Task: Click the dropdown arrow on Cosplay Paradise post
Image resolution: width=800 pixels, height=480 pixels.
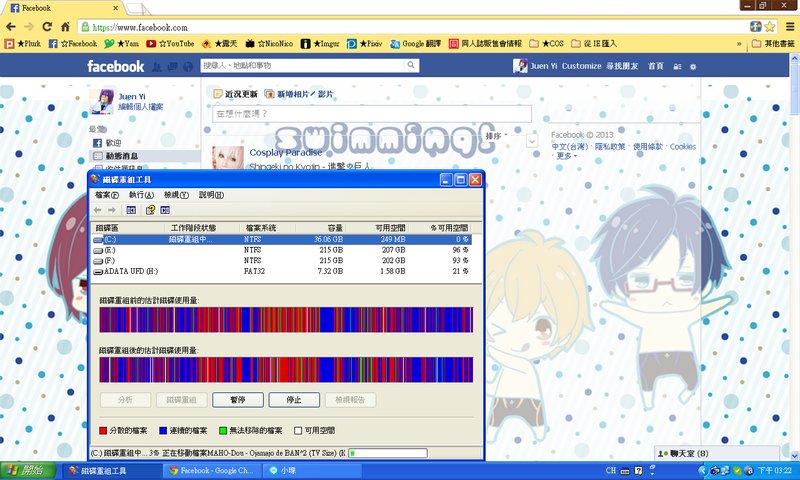Action: [532, 141]
